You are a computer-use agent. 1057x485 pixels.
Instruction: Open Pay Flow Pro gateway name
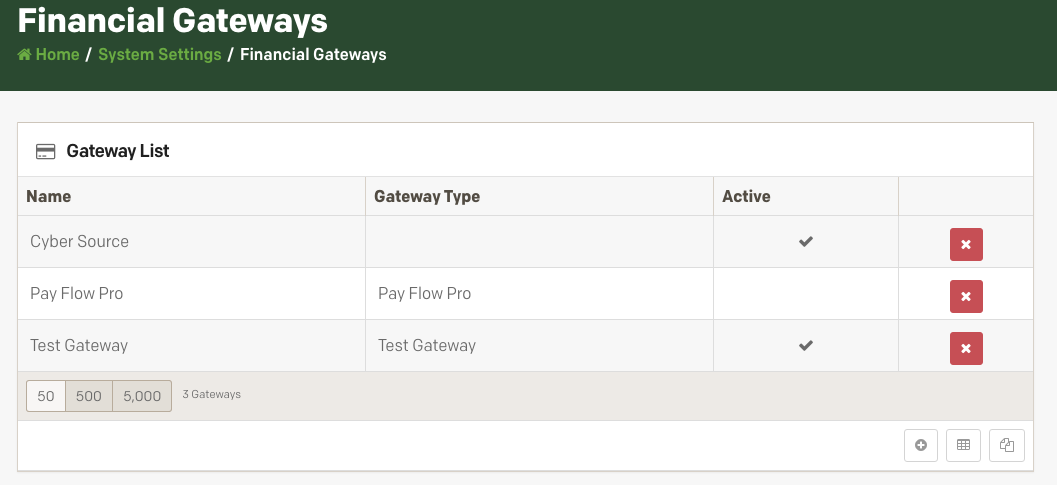pos(77,294)
